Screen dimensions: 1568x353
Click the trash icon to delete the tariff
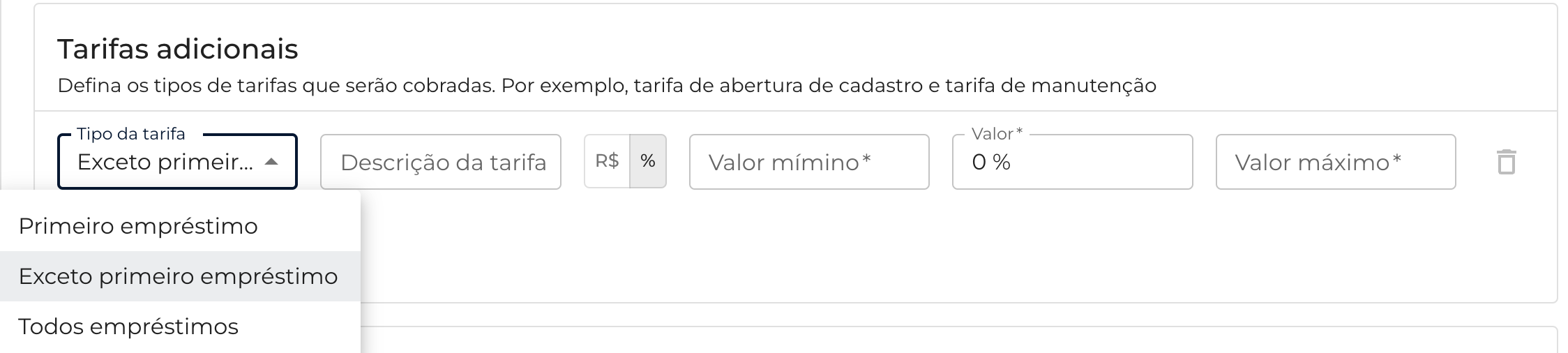point(1506,162)
